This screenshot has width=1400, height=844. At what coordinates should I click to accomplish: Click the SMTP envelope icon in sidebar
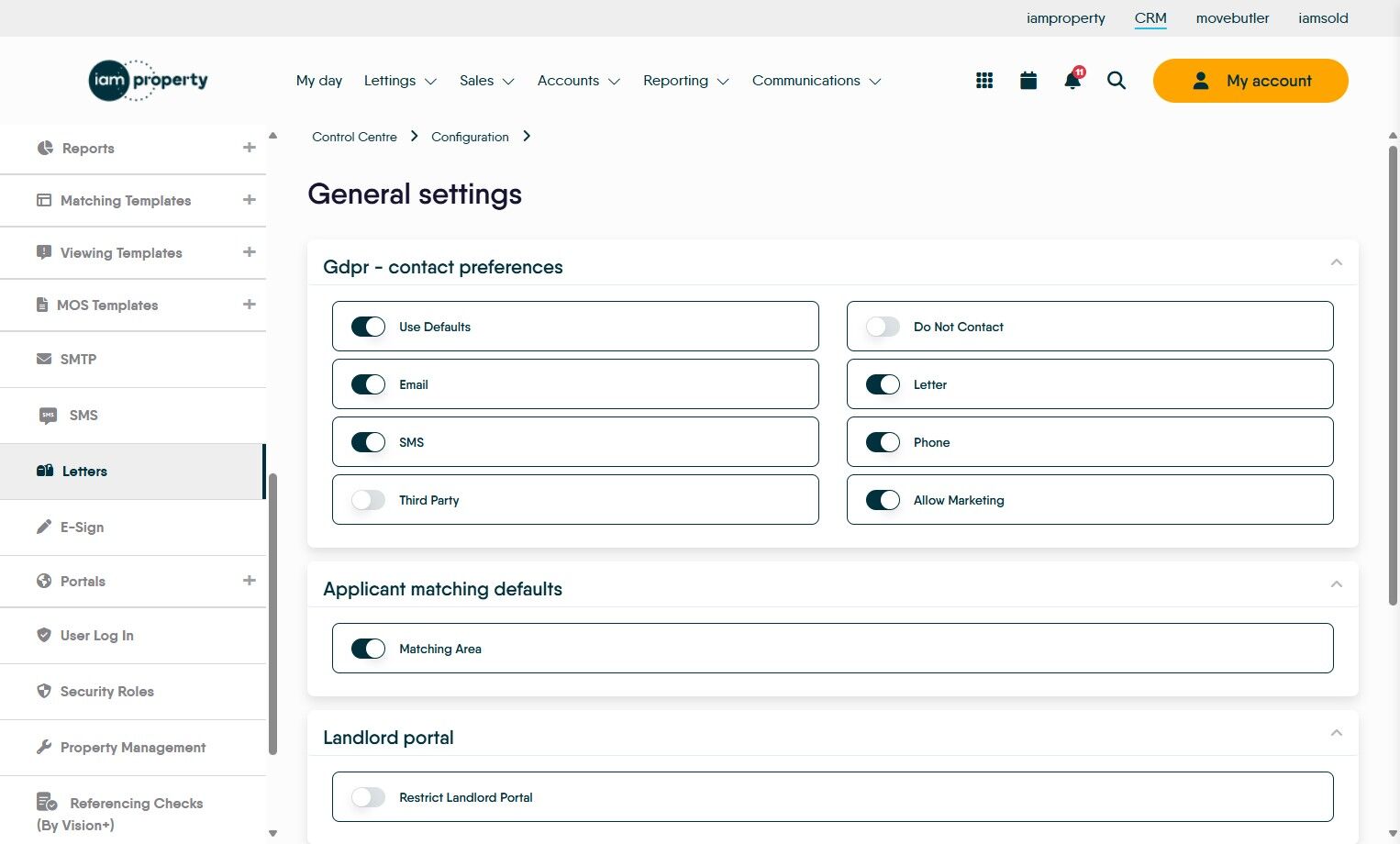[x=44, y=359]
